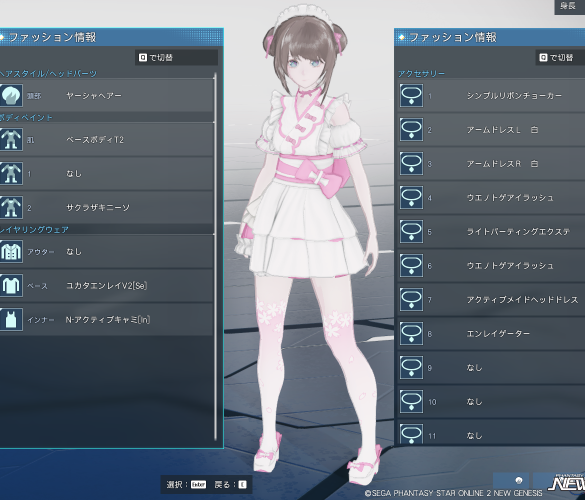Click the body paint 1 icon
Viewport: 585px width, 500px height.
pyautogui.click(x=11, y=174)
